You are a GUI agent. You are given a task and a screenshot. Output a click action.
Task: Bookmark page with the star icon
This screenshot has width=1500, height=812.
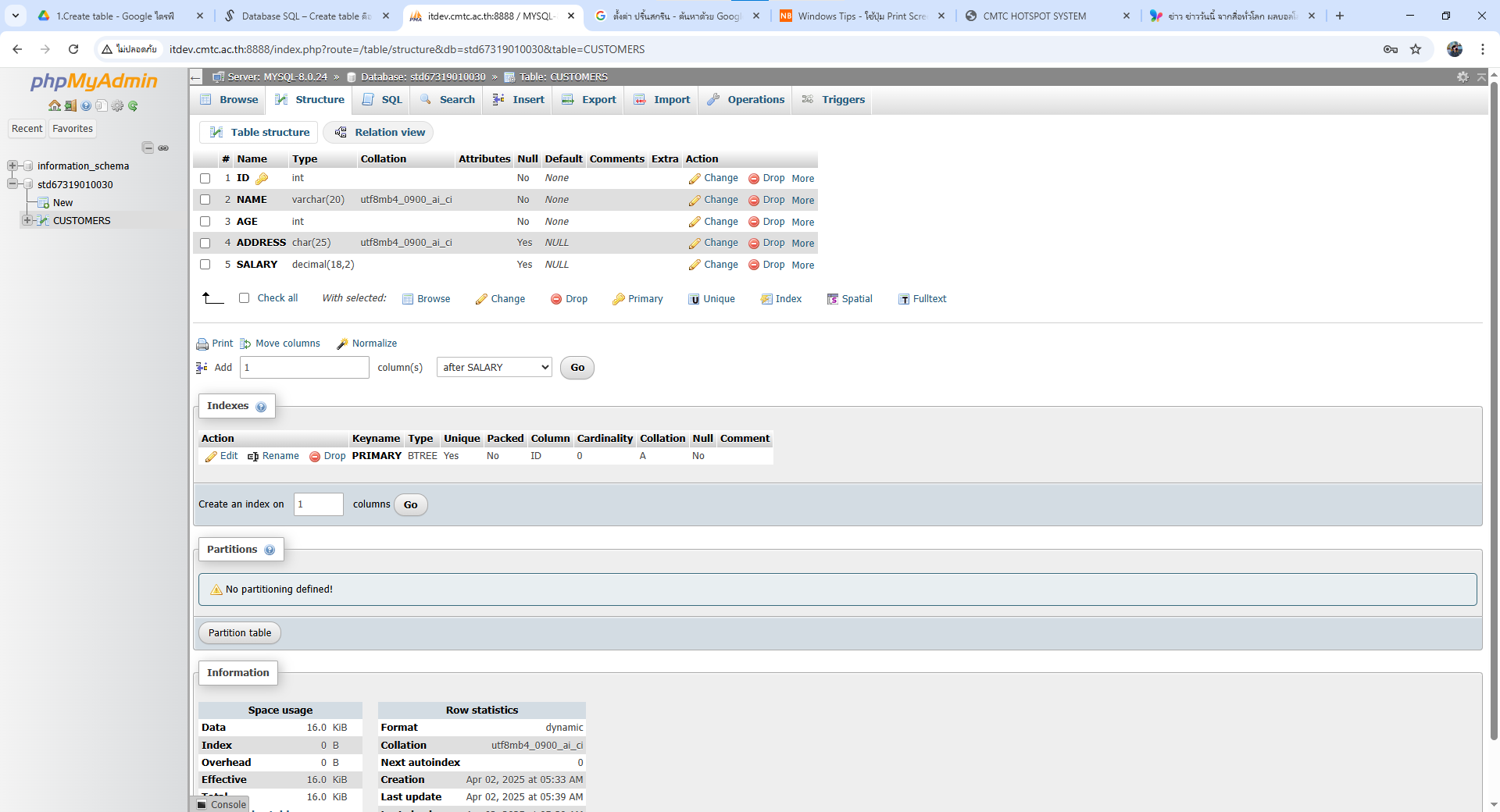[x=1416, y=49]
